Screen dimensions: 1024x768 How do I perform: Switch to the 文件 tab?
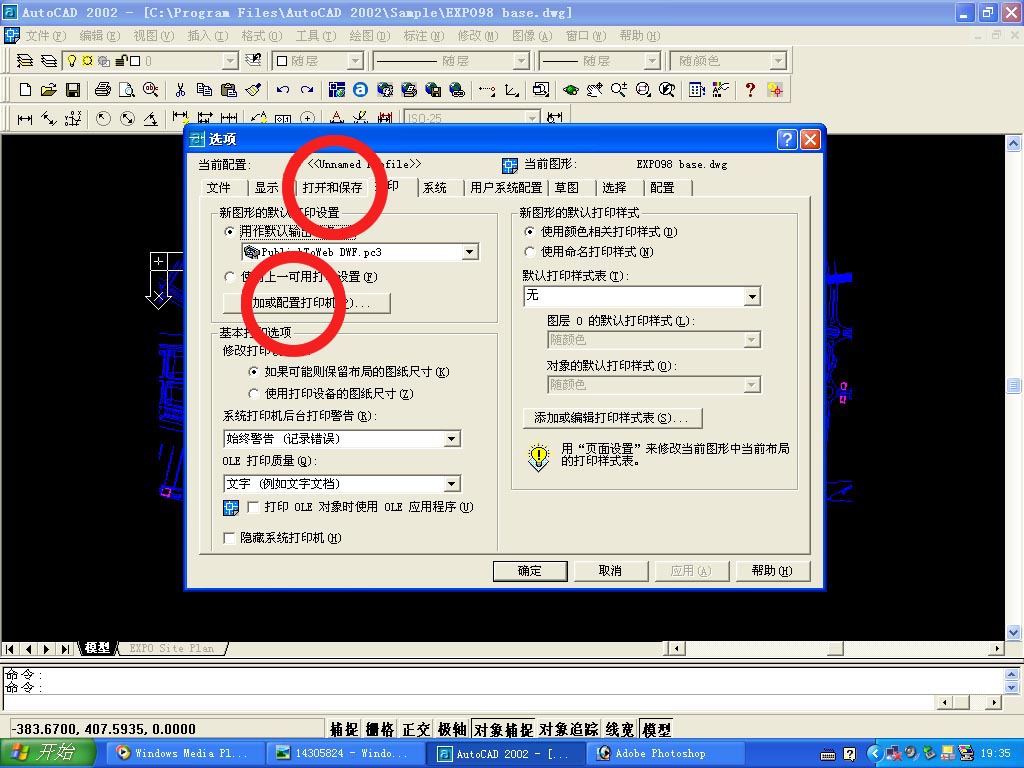coord(218,187)
